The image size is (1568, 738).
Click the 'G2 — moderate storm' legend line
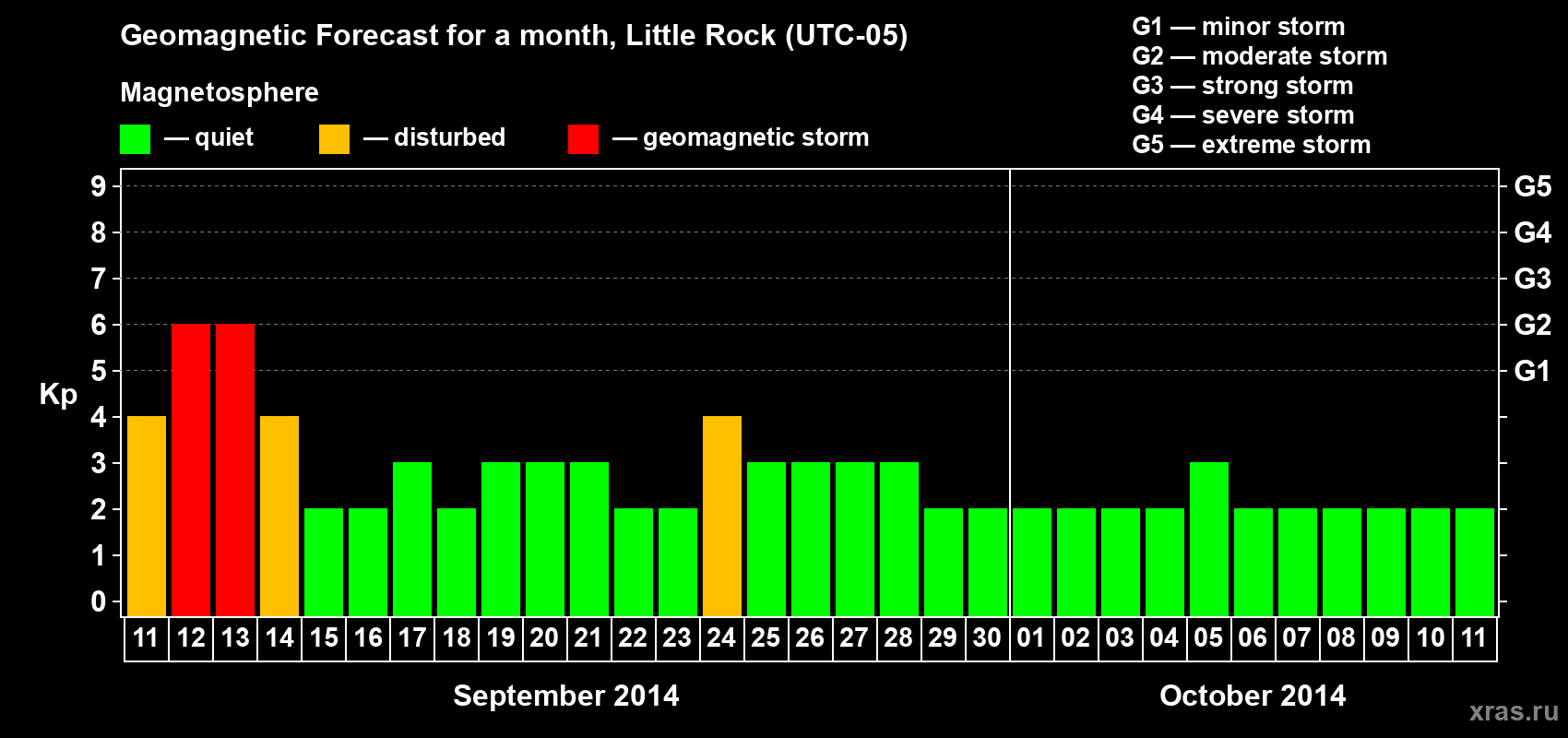pos(1260,56)
